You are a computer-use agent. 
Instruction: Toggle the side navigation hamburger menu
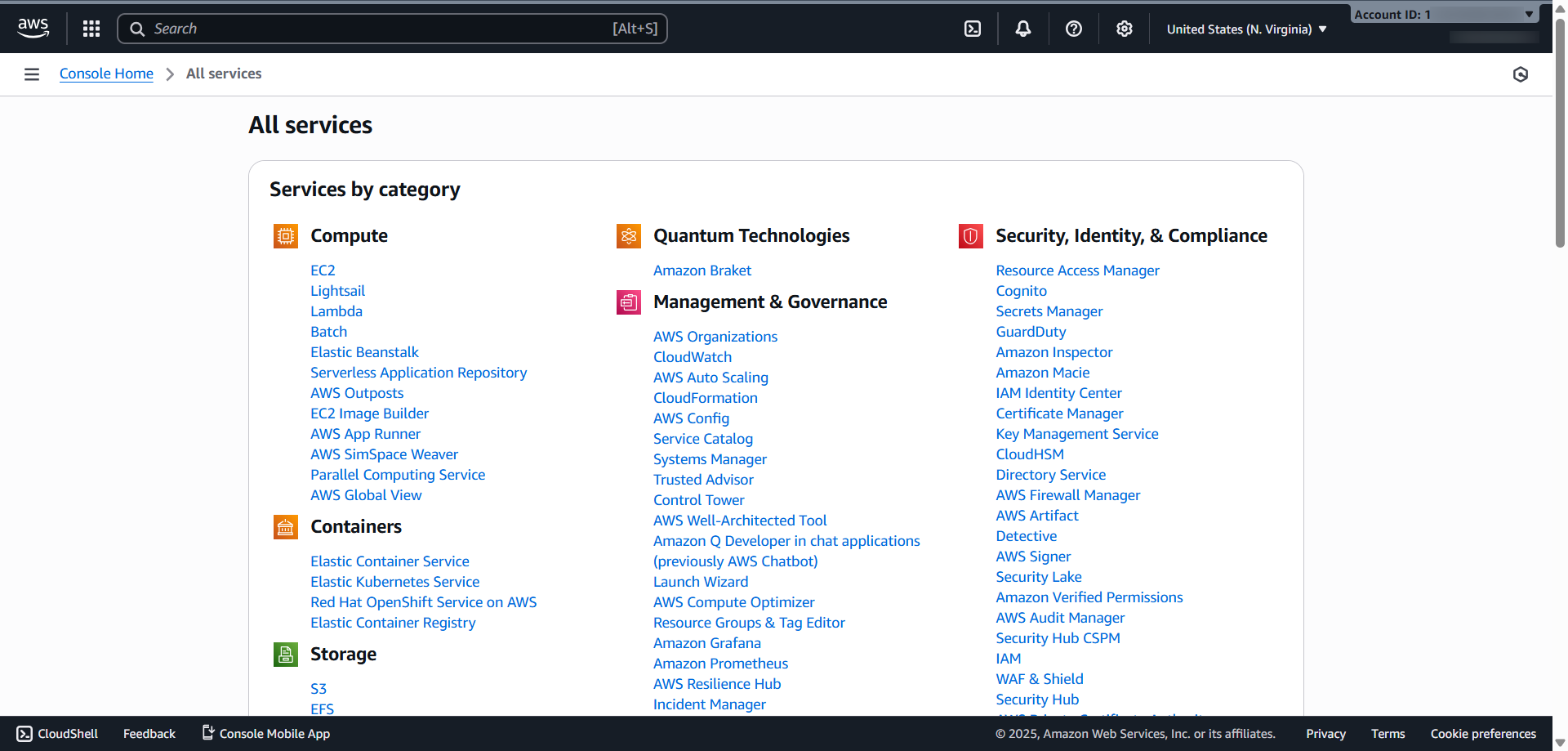(x=32, y=74)
